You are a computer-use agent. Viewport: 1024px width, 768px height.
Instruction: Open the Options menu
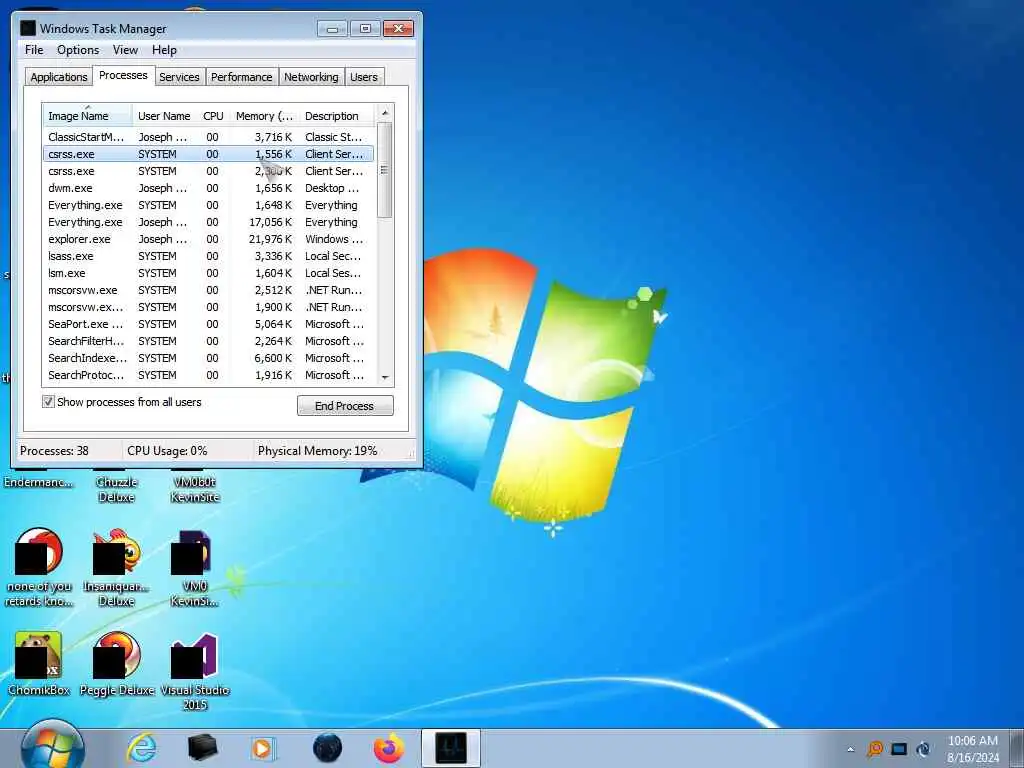tap(78, 50)
